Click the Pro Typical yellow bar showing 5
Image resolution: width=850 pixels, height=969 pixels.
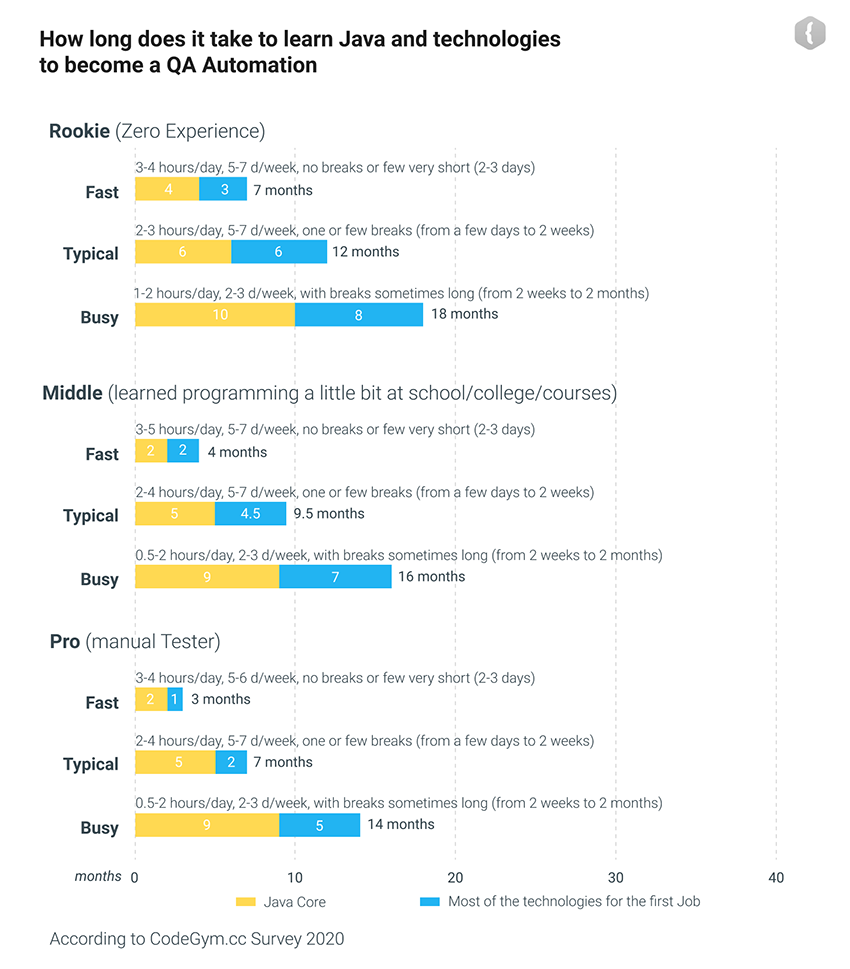tap(175, 763)
